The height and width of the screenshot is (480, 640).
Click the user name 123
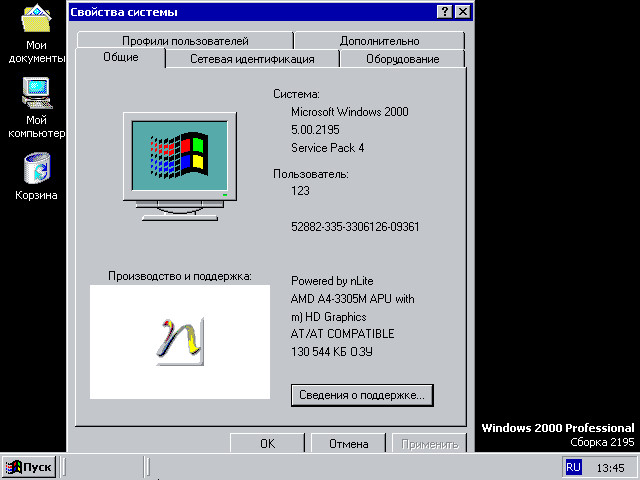(x=300, y=191)
